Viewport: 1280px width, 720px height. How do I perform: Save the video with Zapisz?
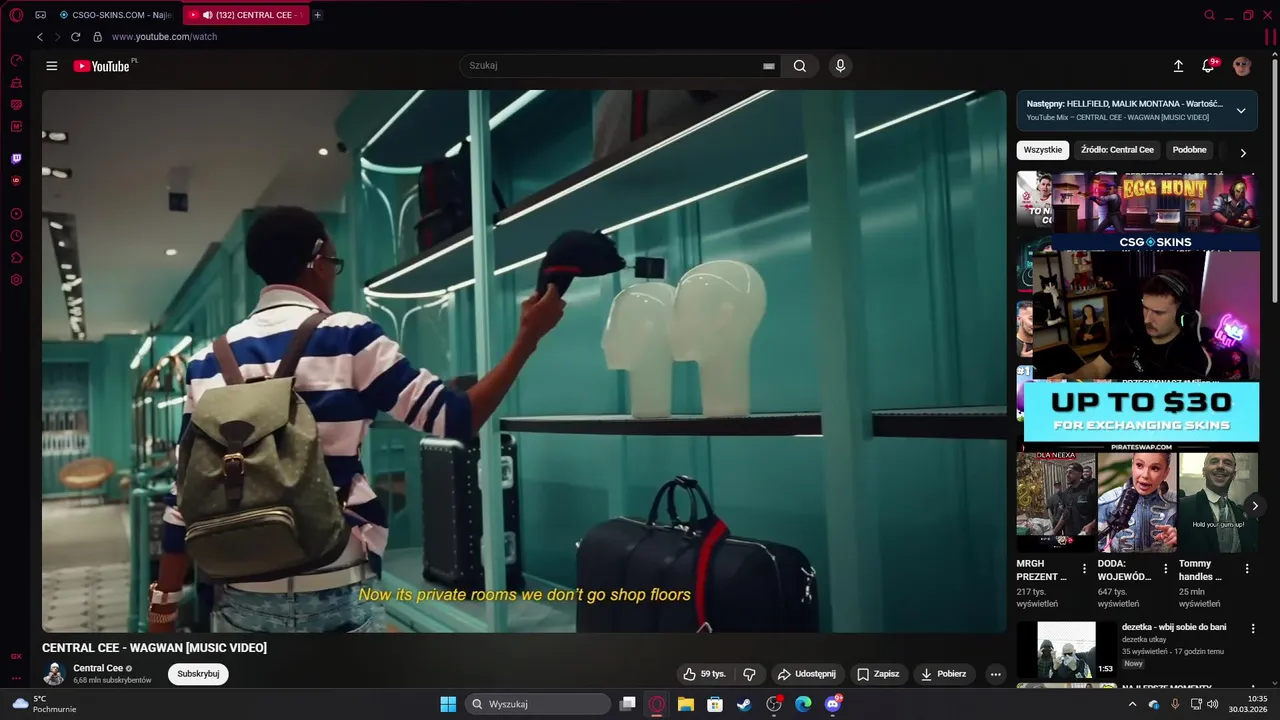click(x=878, y=674)
